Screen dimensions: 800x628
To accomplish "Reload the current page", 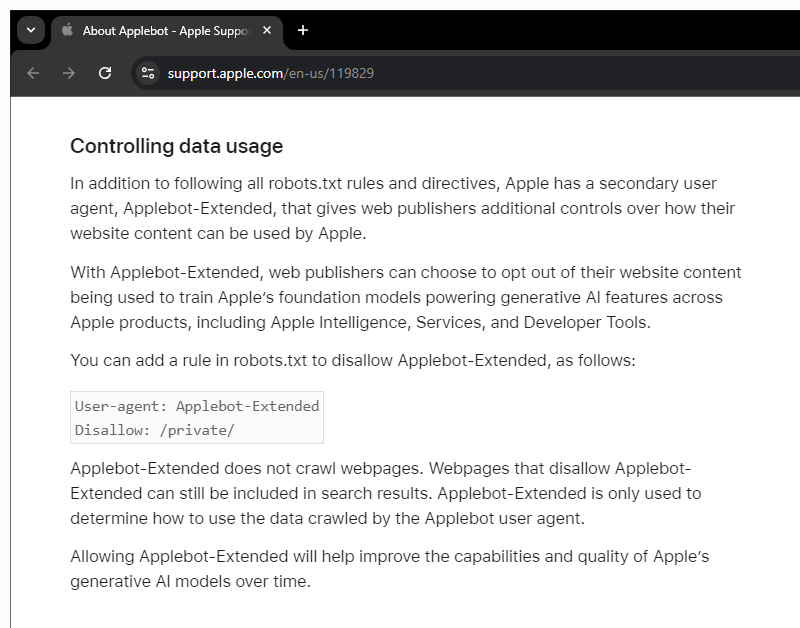I will [x=105, y=73].
